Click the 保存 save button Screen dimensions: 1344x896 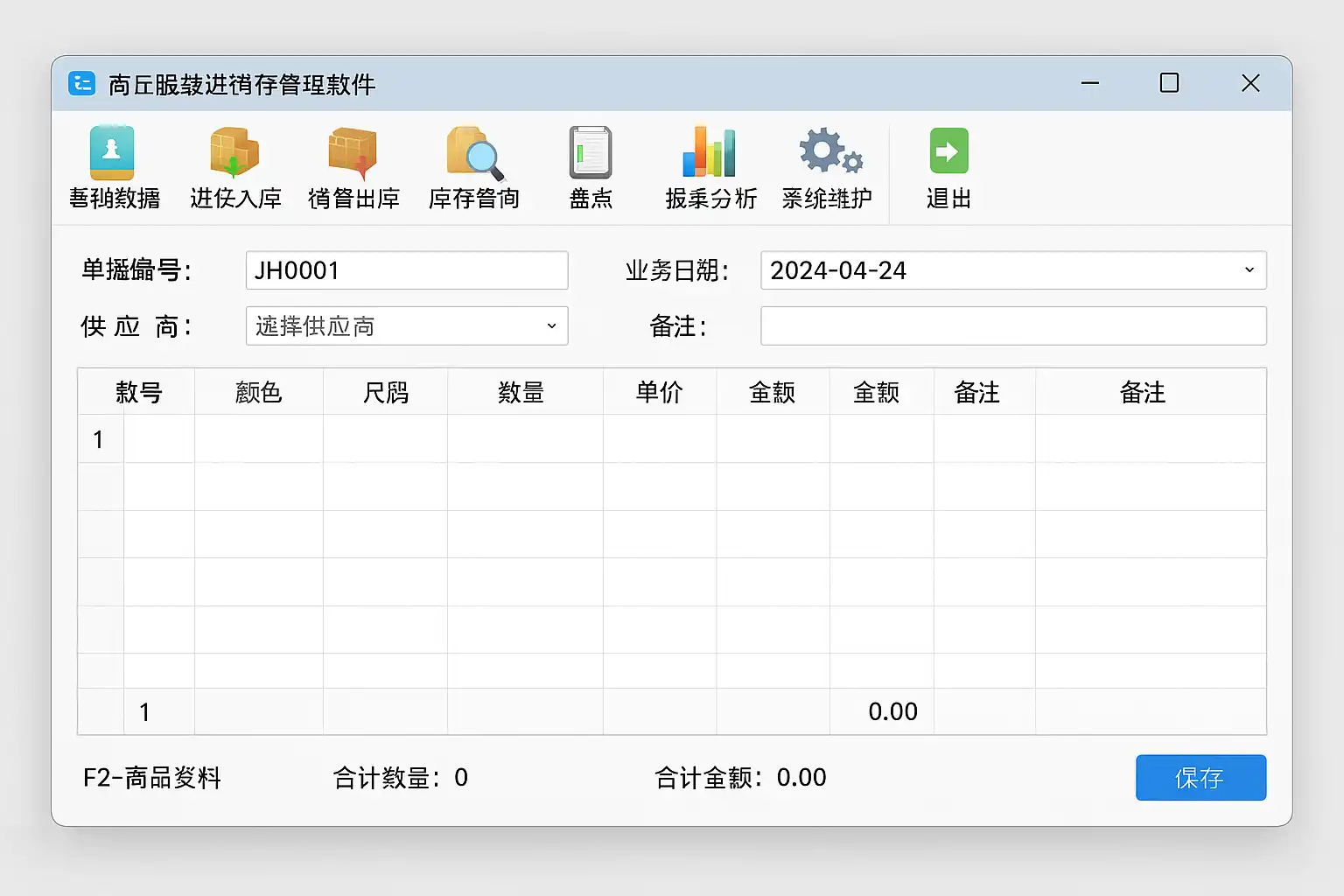point(1200,777)
